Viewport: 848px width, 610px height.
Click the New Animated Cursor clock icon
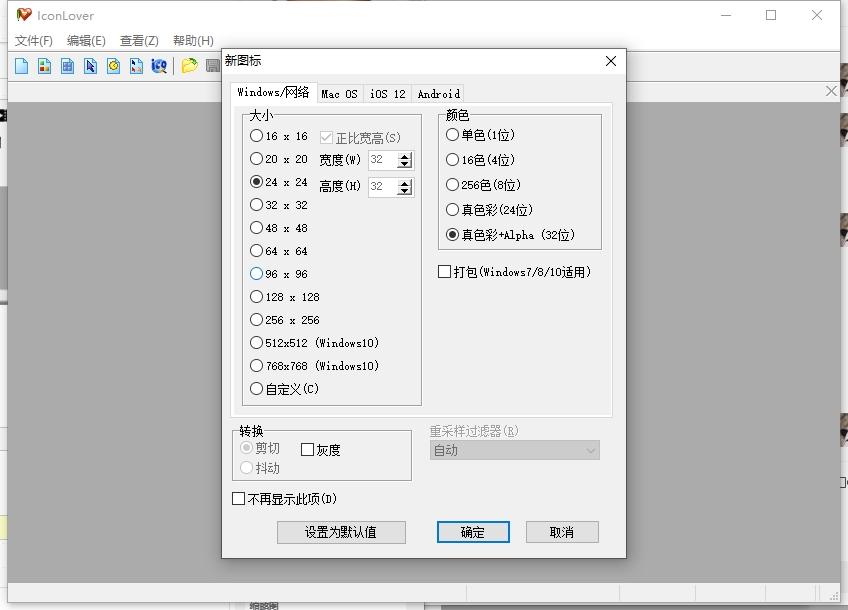(x=115, y=65)
